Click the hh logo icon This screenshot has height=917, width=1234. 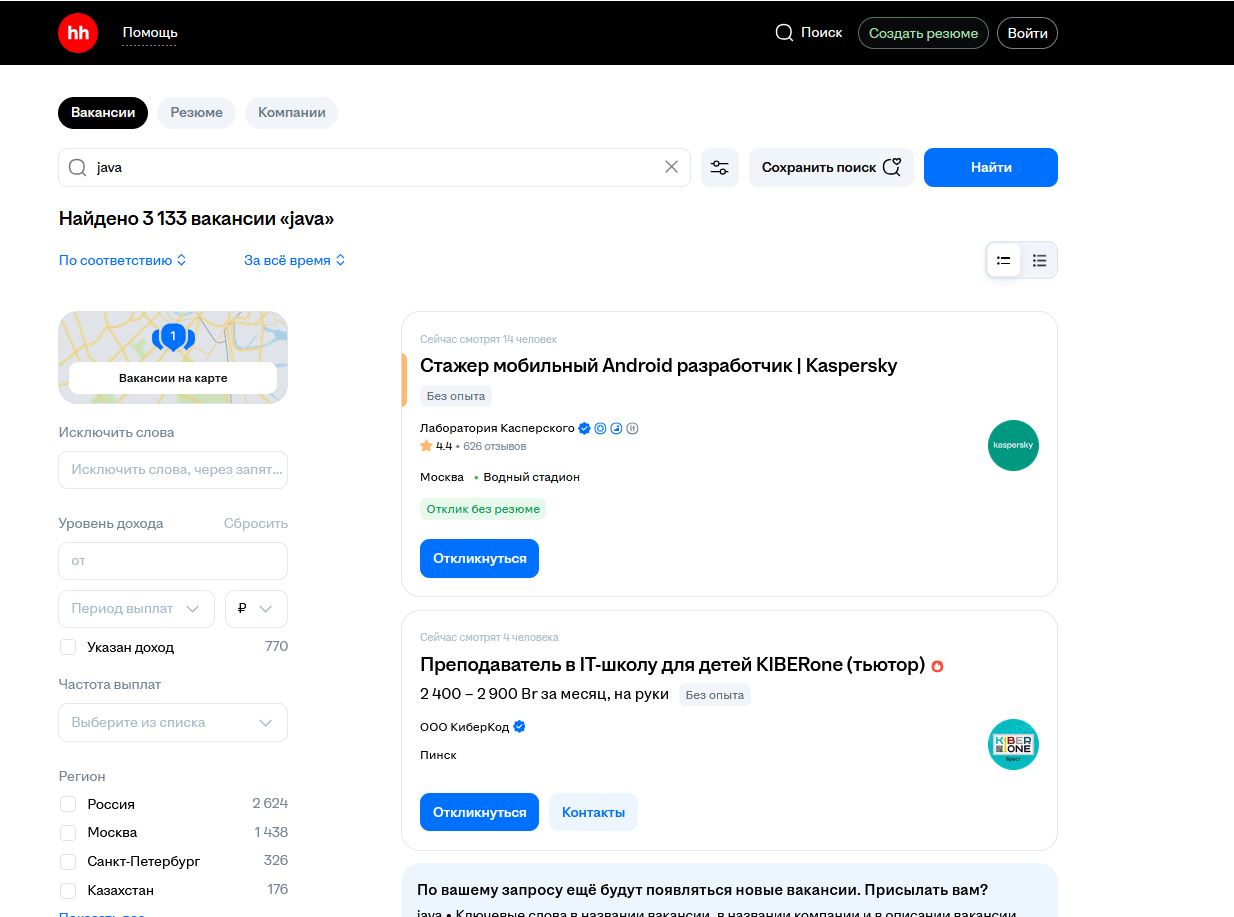click(77, 33)
